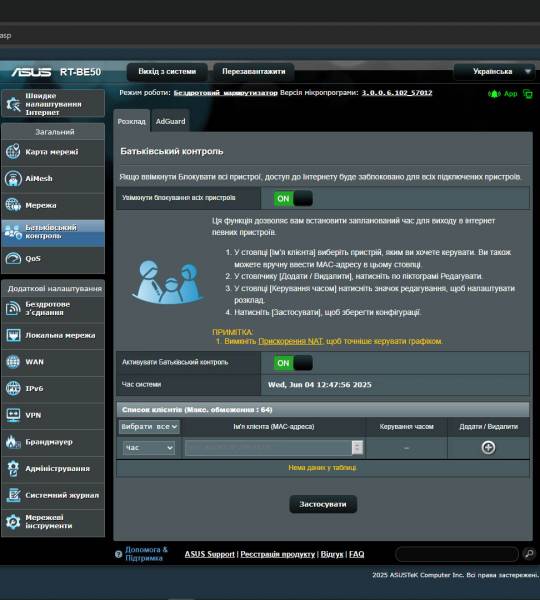
Task: Select Системний журнал in the sidebar
Action: click(53, 495)
